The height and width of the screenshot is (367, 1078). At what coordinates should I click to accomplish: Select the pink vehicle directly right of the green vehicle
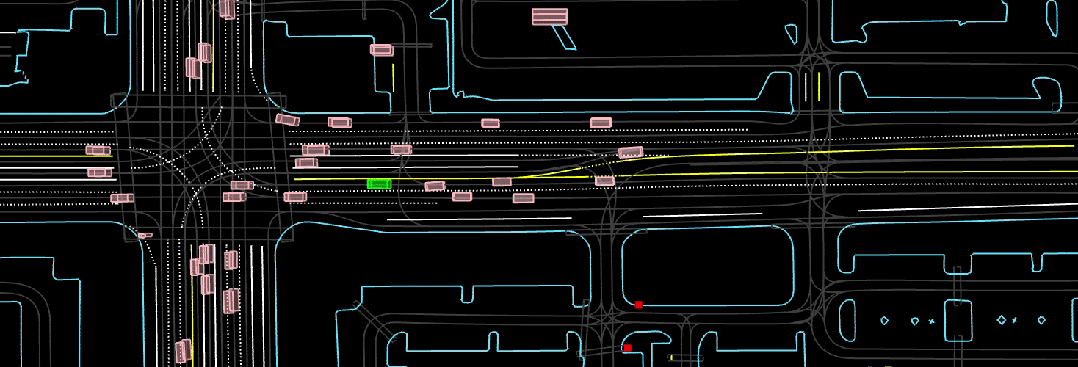pyautogui.click(x=434, y=186)
